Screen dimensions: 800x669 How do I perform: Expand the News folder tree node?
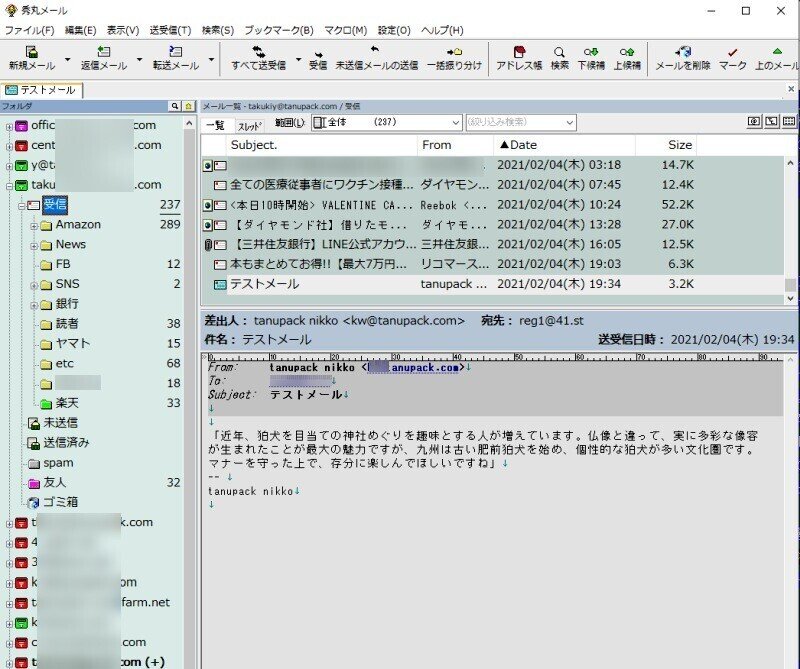coord(34,245)
